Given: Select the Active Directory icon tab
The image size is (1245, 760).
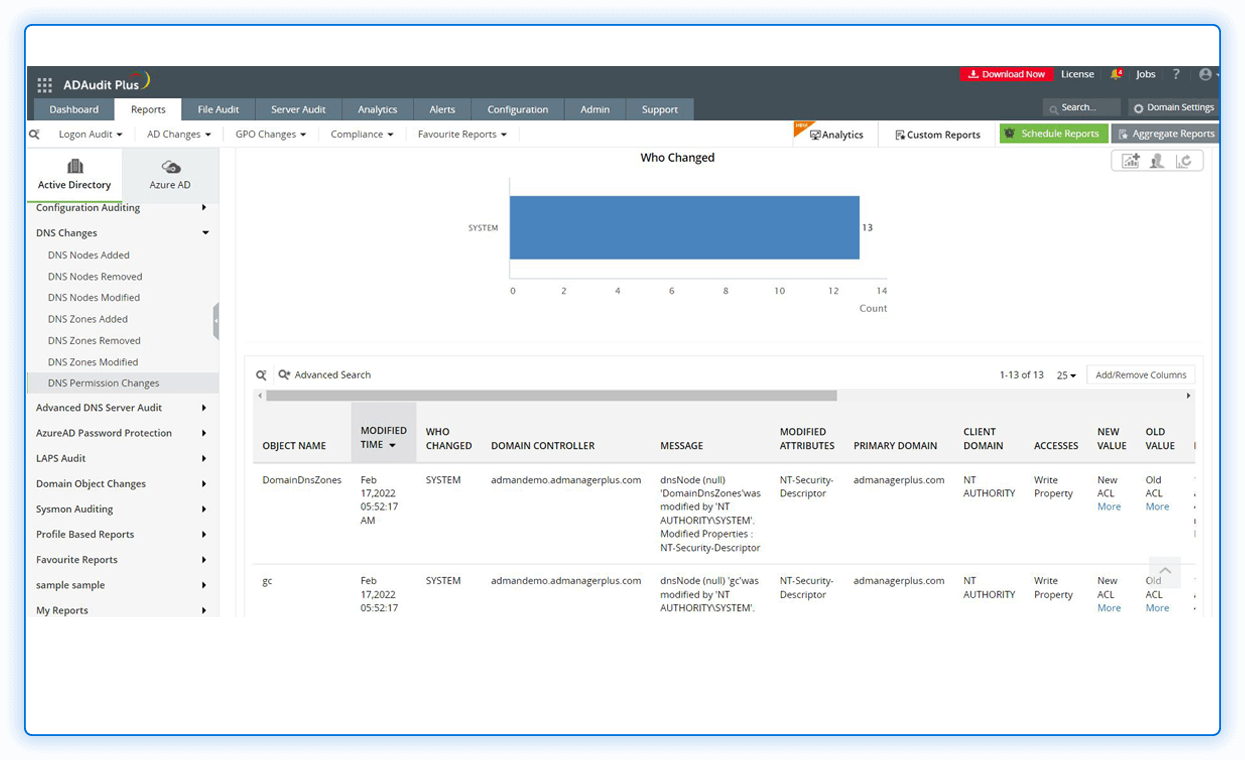Looking at the screenshot, I should pos(74,175).
